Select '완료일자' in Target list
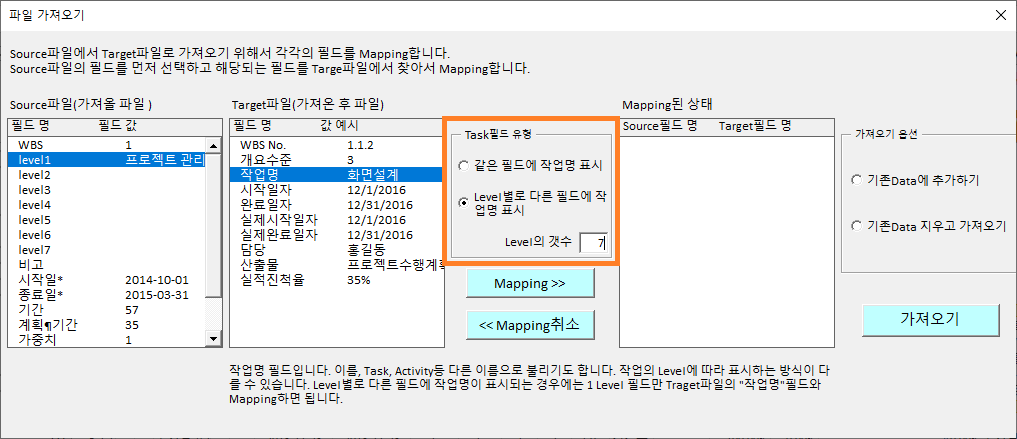 click(337, 204)
